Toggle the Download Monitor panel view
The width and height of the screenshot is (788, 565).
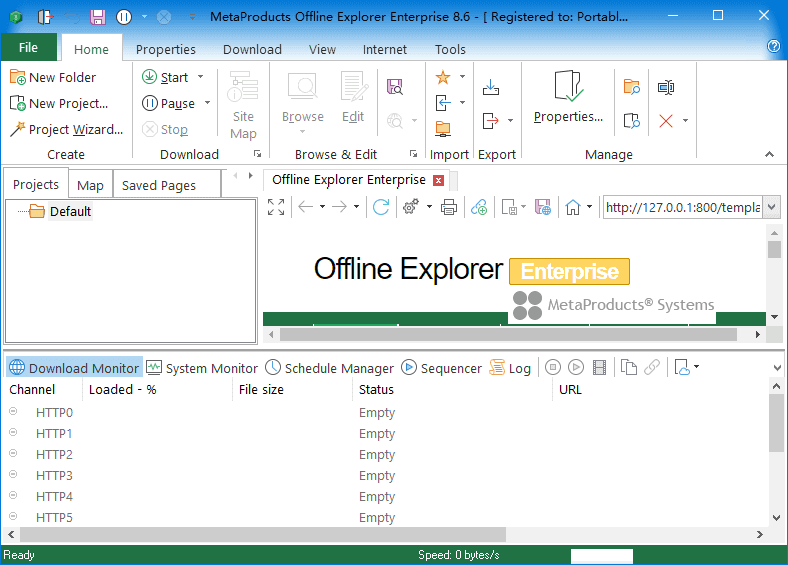pyautogui.click(x=74, y=368)
